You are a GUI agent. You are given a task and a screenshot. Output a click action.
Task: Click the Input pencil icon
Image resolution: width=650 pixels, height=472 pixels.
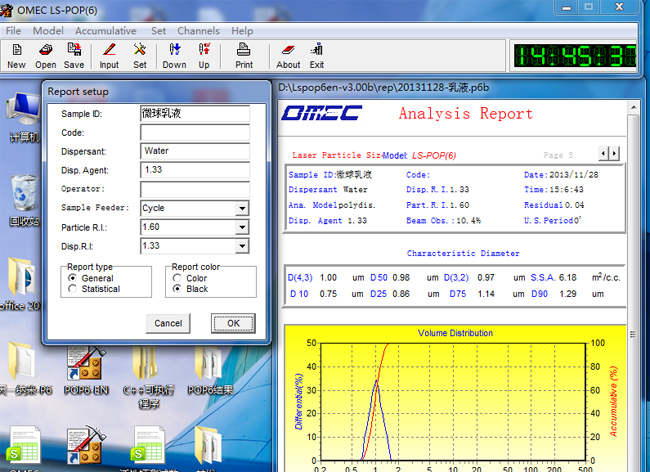tap(109, 56)
